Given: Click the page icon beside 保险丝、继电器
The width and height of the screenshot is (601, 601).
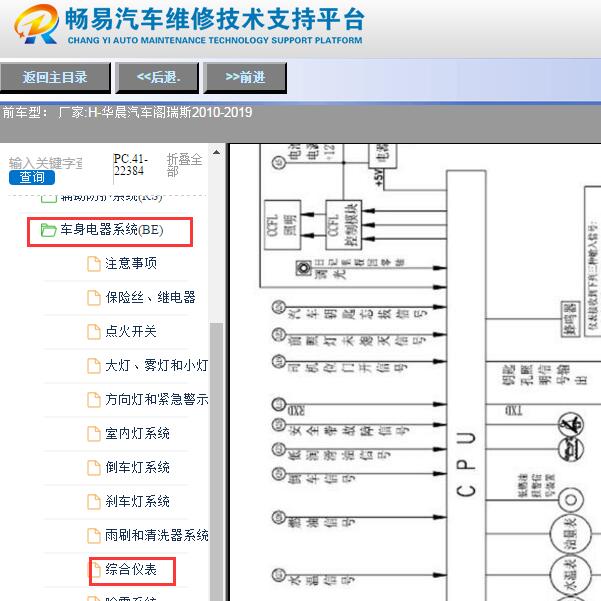Looking at the screenshot, I should coord(94,297).
